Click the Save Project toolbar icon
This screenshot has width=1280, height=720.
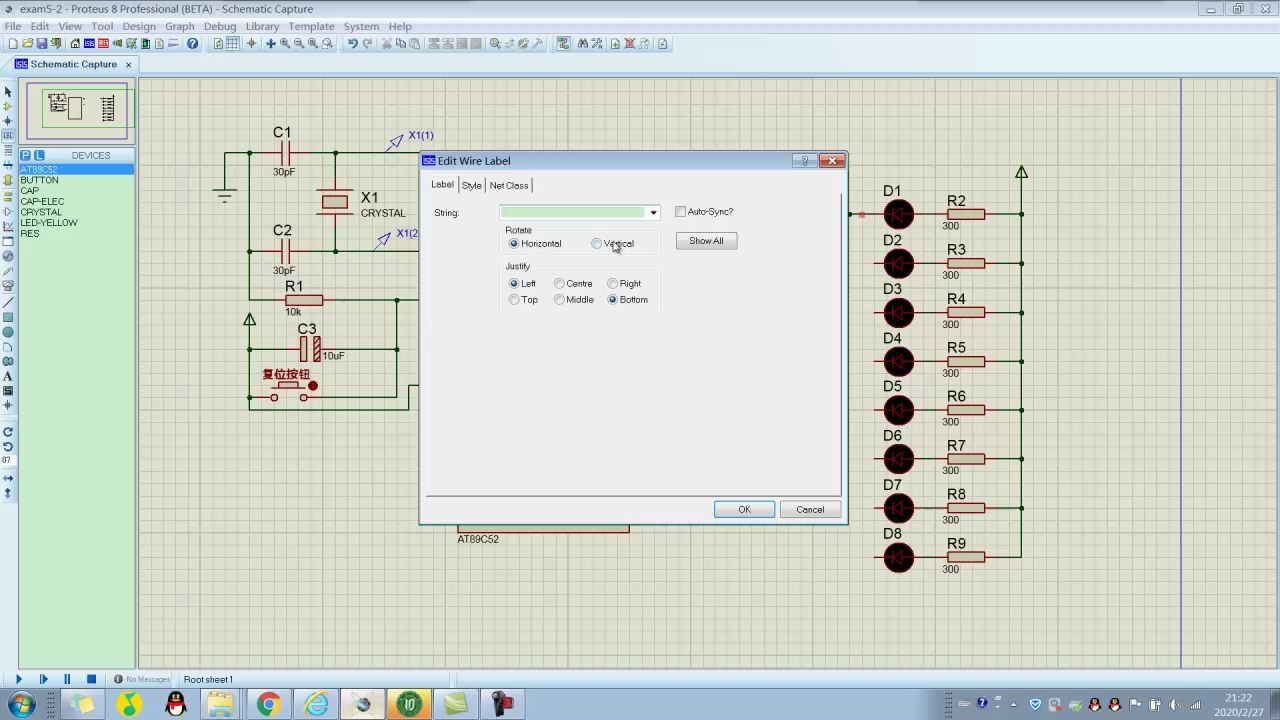pos(42,44)
